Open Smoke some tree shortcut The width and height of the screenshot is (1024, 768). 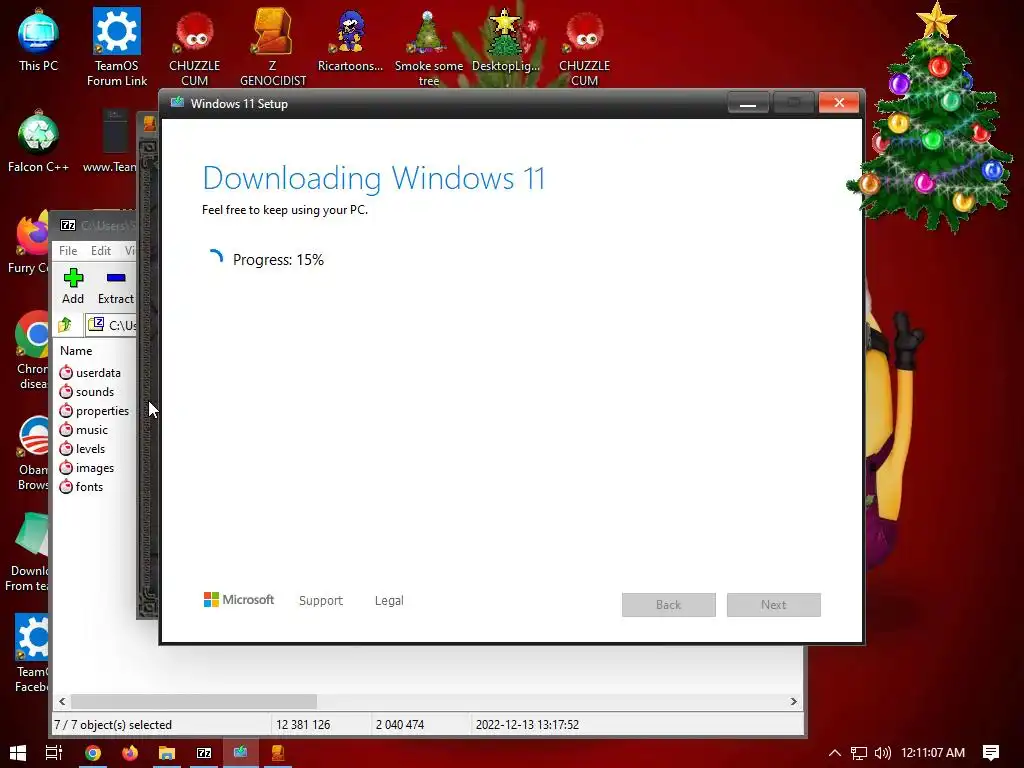pyautogui.click(x=428, y=47)
